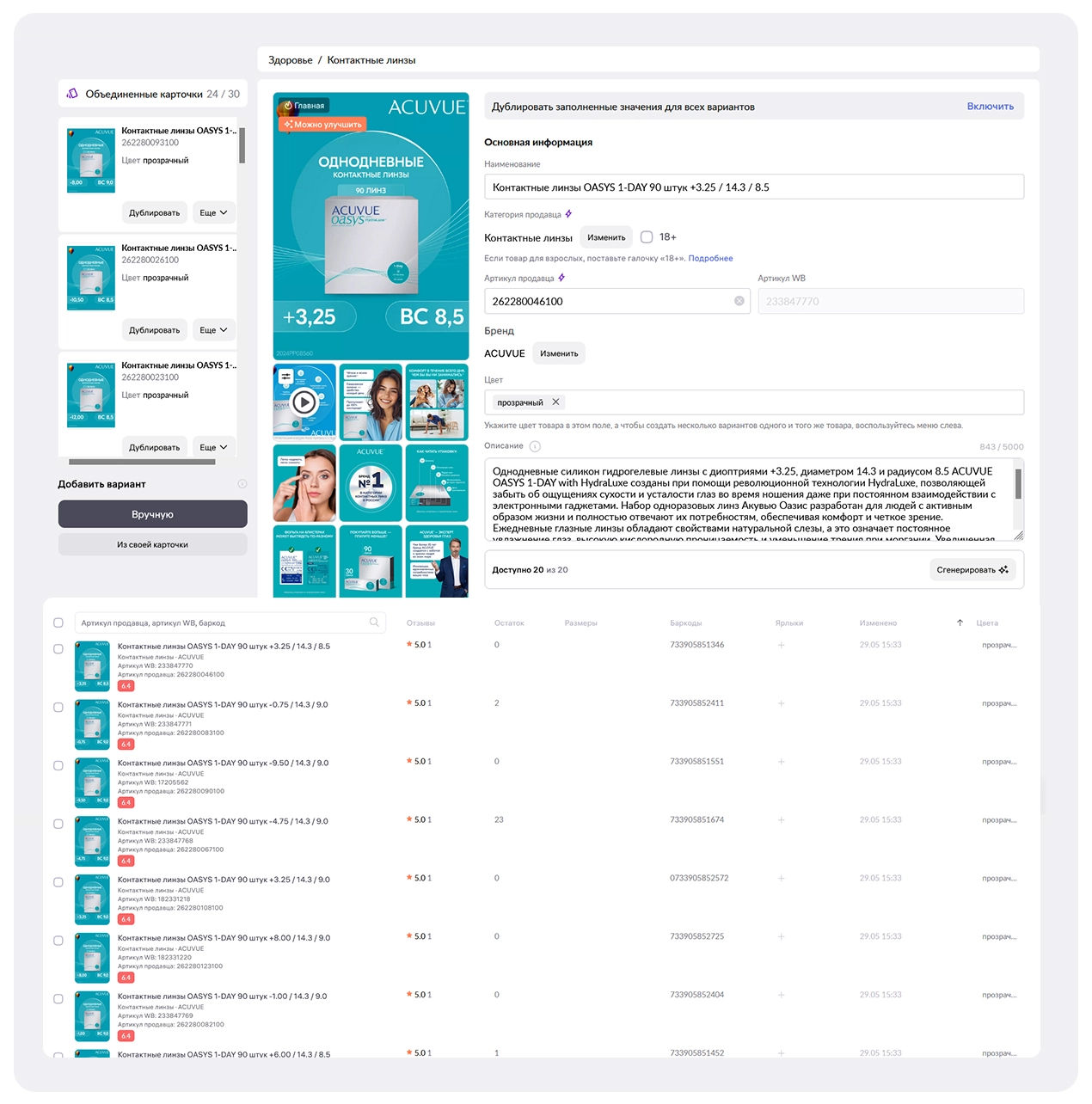Select the row checkbox for +3.25 / 14.3 / 8.5
The image size is (1092, 1104).
click(58, 649)
